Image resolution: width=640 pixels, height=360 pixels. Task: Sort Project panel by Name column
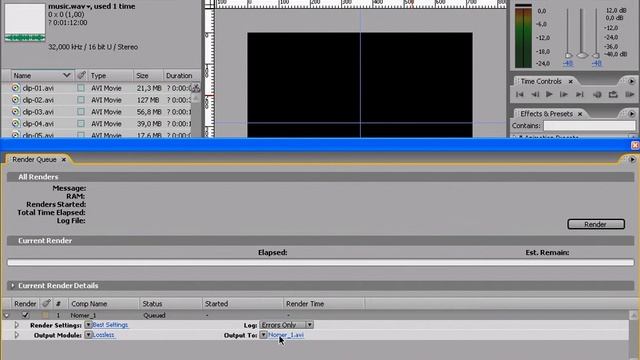coord(42,76)
